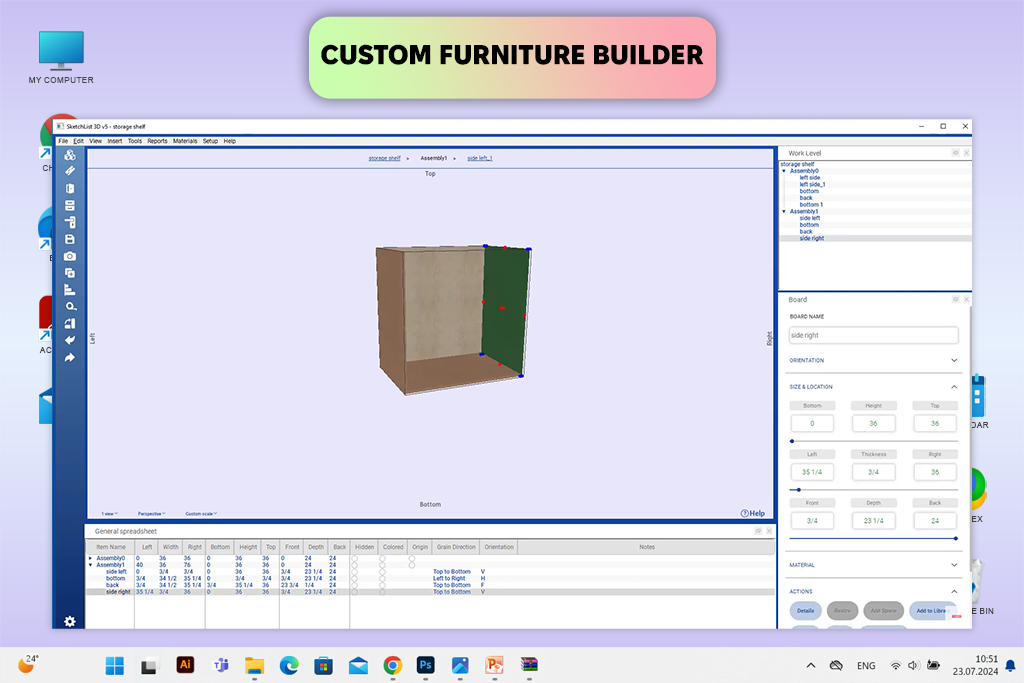Open Adobe Illustrator from the taskbar

(x=185, y=665)
